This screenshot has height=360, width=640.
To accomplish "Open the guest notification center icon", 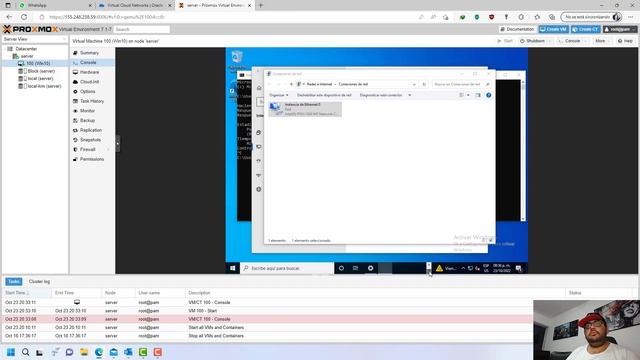I will click(x=519, y=268).
